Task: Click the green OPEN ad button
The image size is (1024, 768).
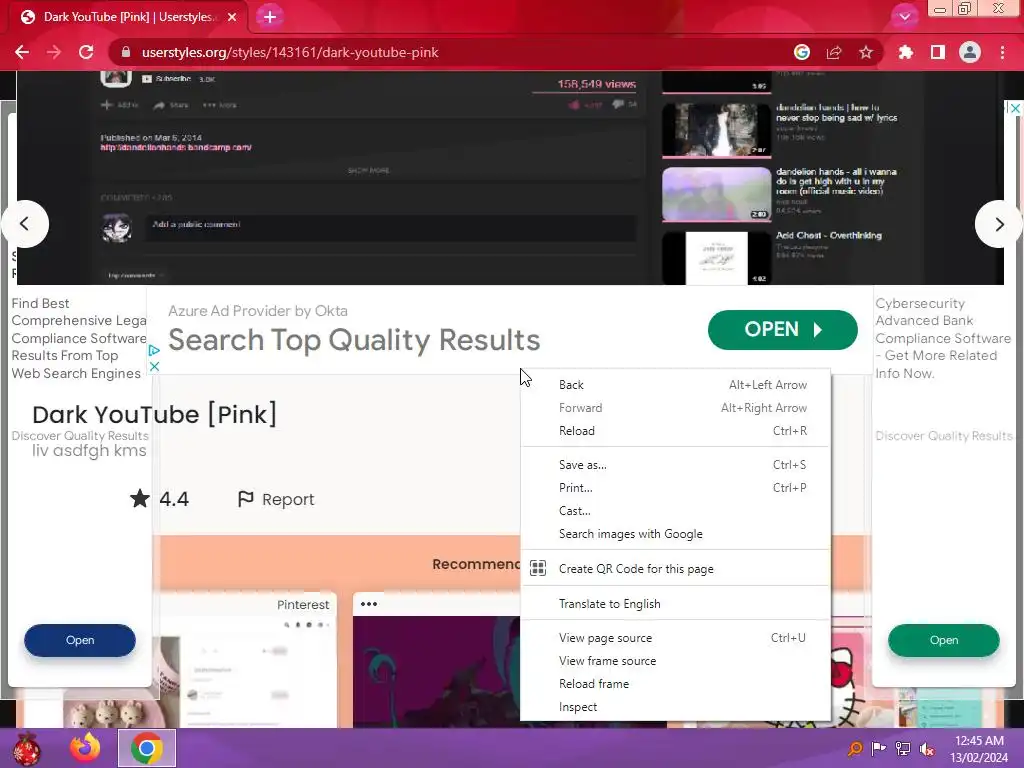Action: point(782,330)
